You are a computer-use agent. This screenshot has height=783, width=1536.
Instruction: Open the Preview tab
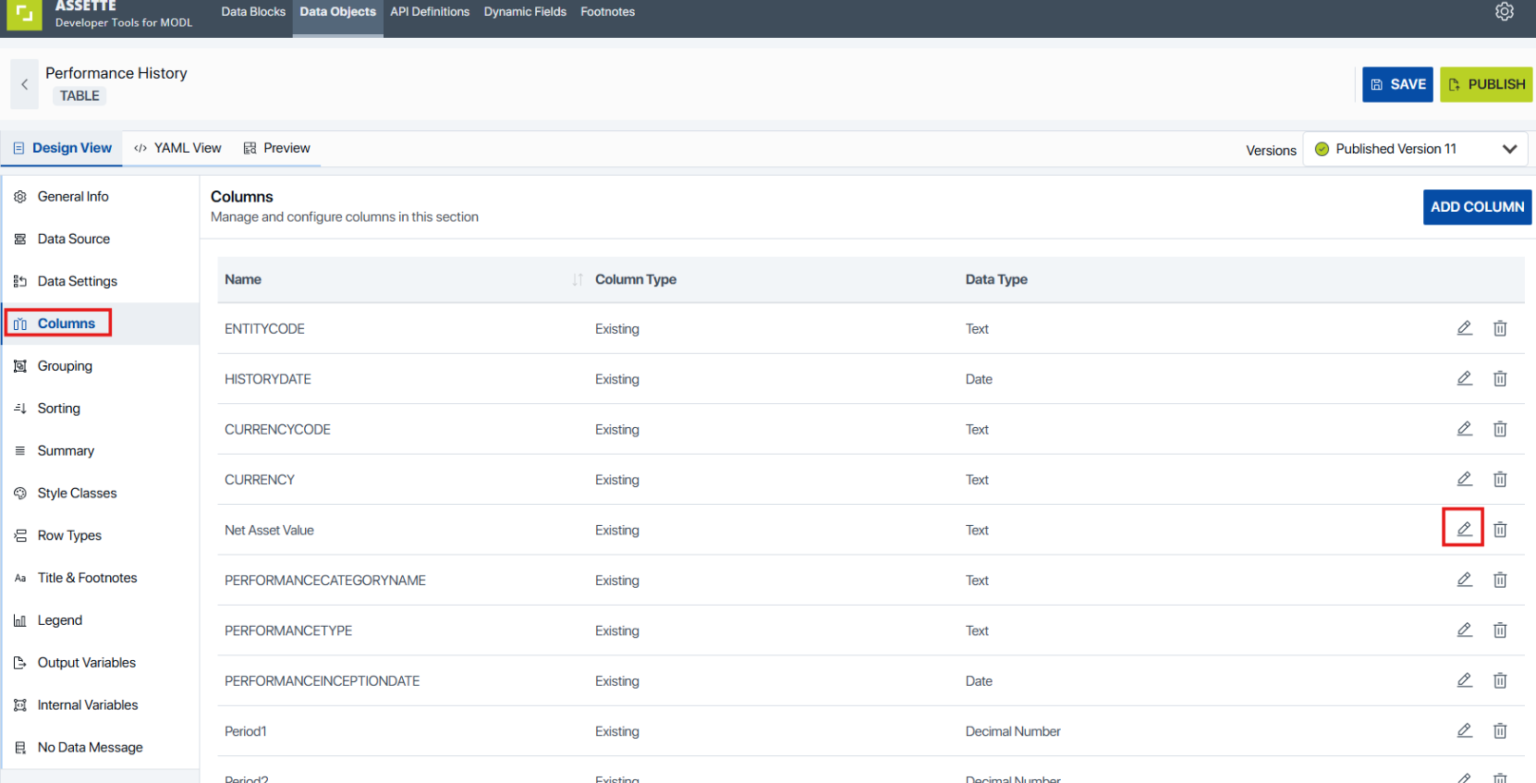tap(277, 148)
